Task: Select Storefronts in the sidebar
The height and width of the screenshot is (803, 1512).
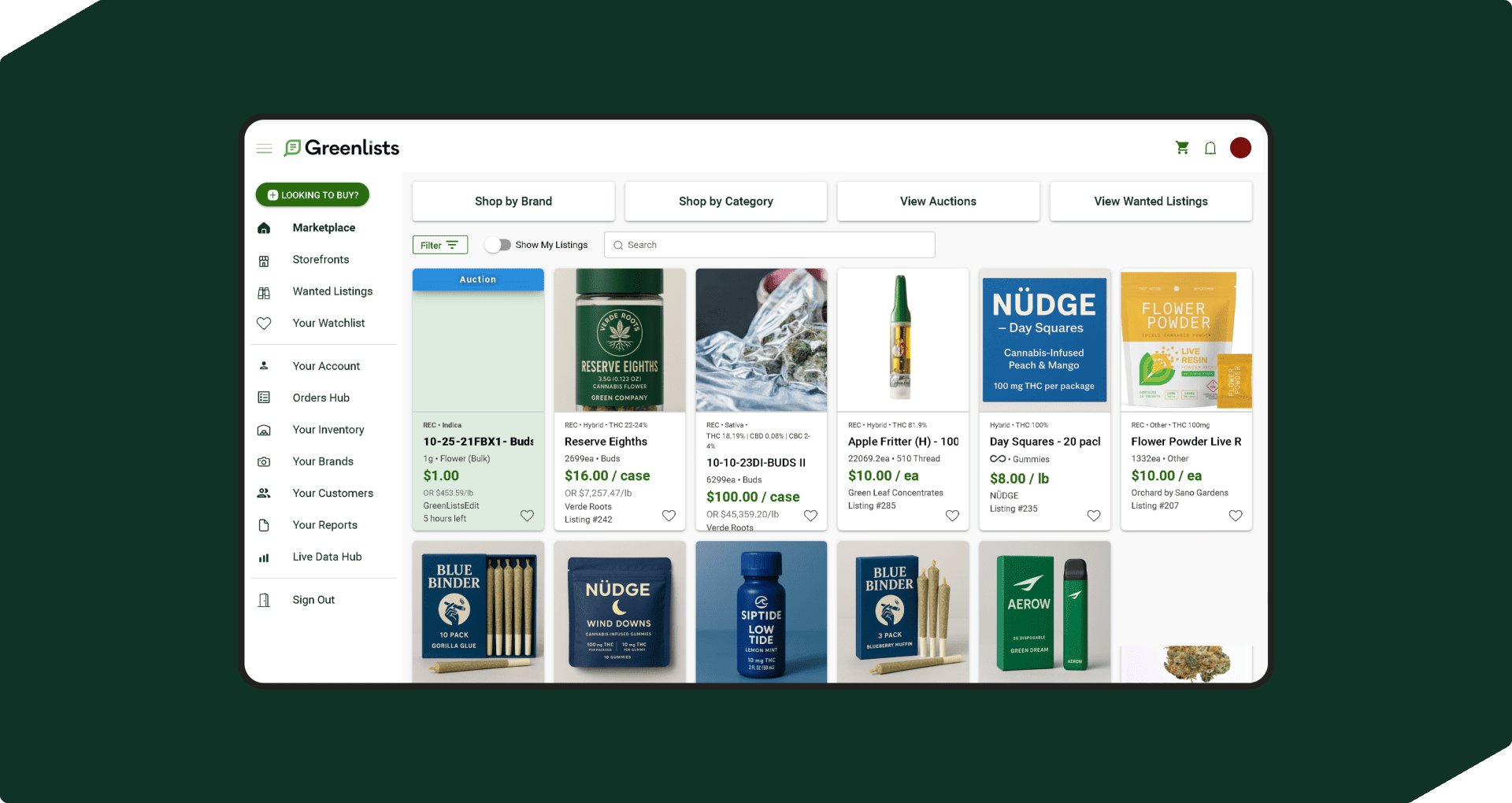Action: click(x=321, y=260)
